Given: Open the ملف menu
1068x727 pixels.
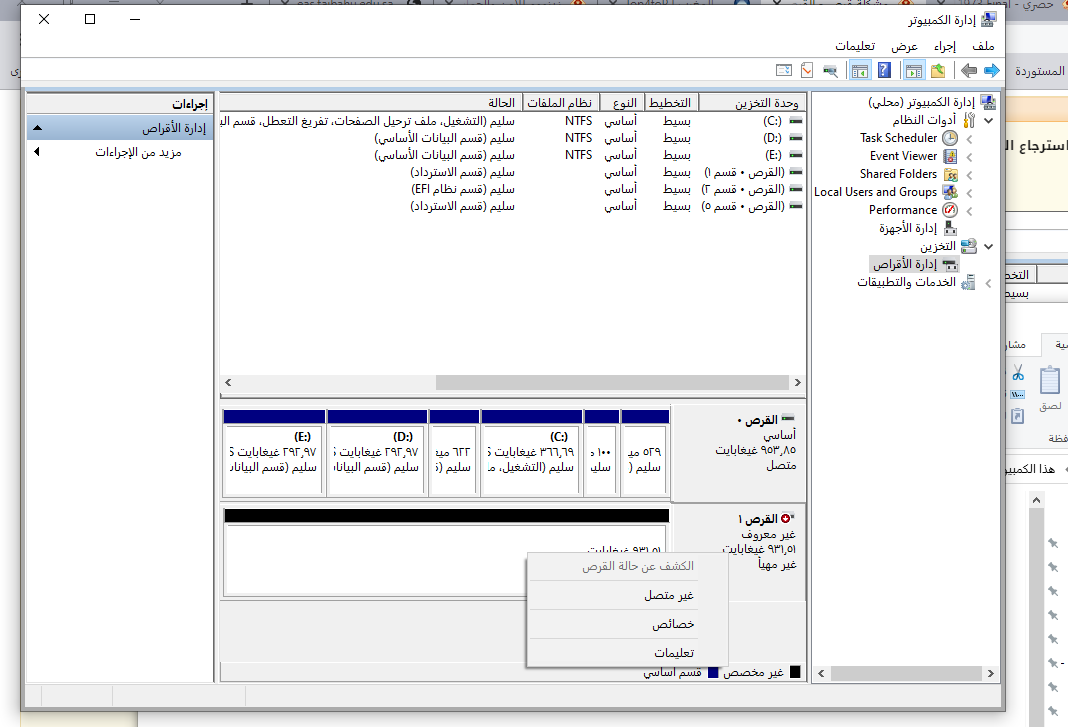Looking at the screenshot, I should 983,46.
